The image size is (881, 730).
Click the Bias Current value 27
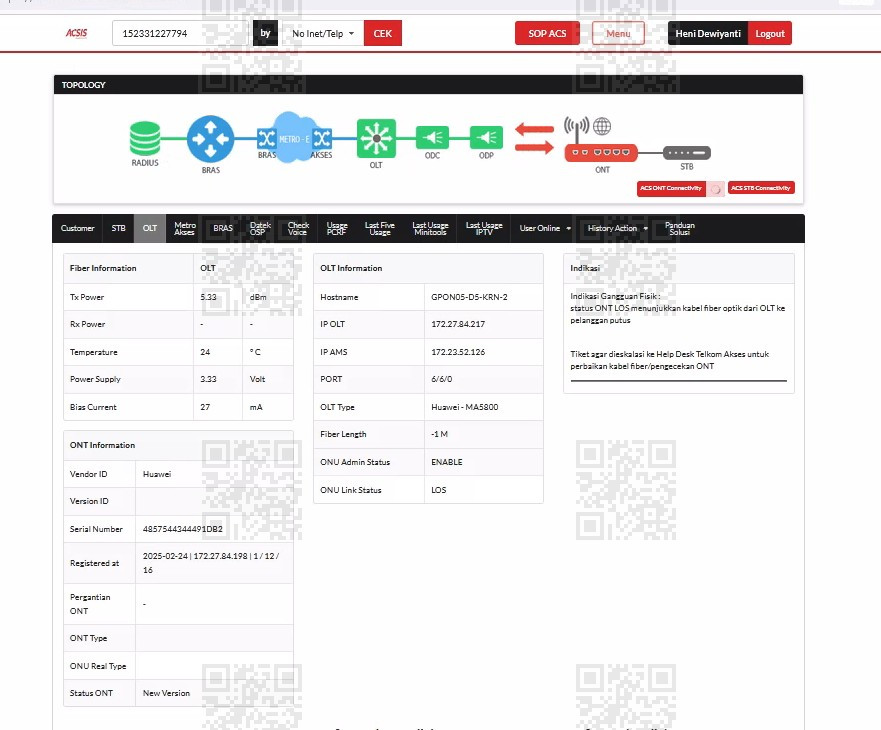click(x=205, y=407)
